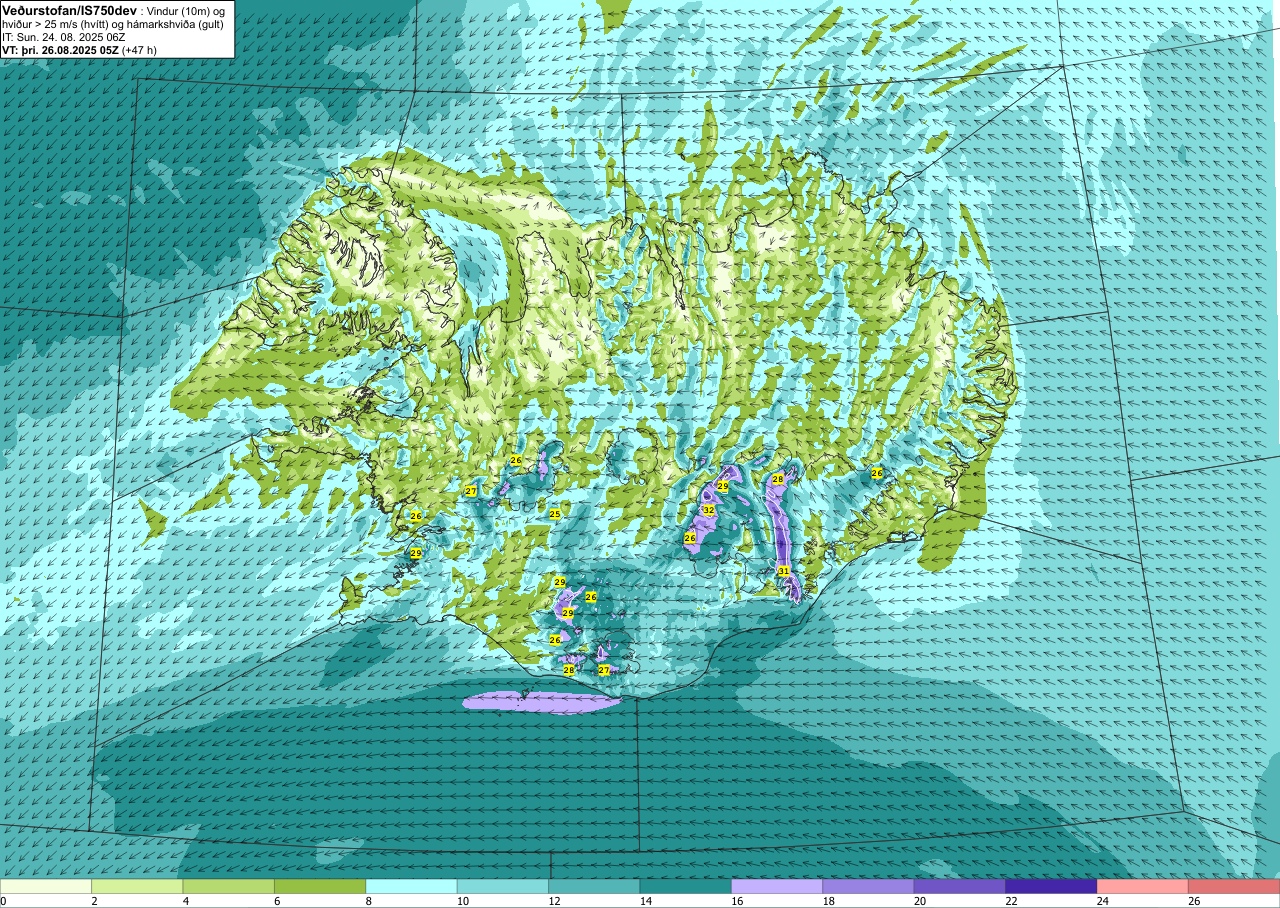
Task: Click the 10–12 m/s light turquoise legend swatch
Action: (503, 886)
